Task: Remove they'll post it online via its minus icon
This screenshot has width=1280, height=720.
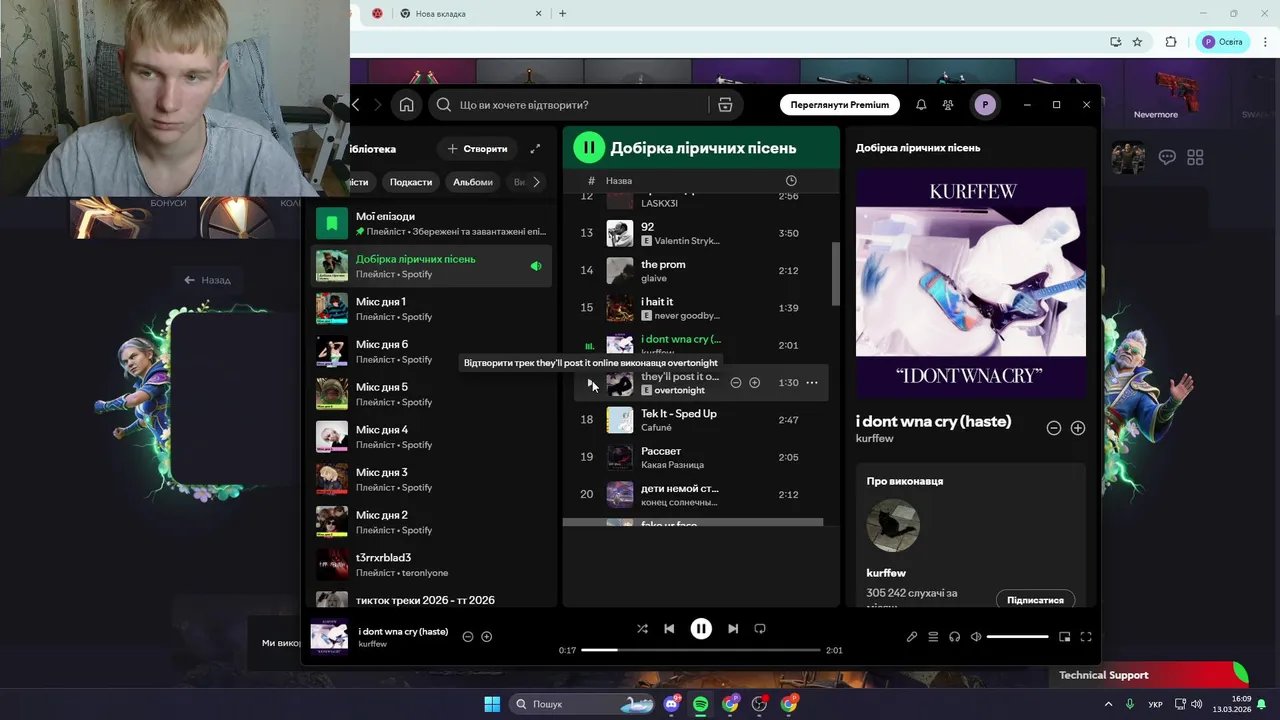Action: (x=736, y=383)
